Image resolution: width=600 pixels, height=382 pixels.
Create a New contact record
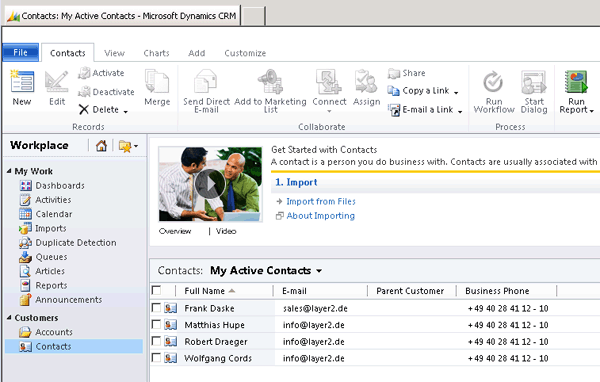[22, 87]
